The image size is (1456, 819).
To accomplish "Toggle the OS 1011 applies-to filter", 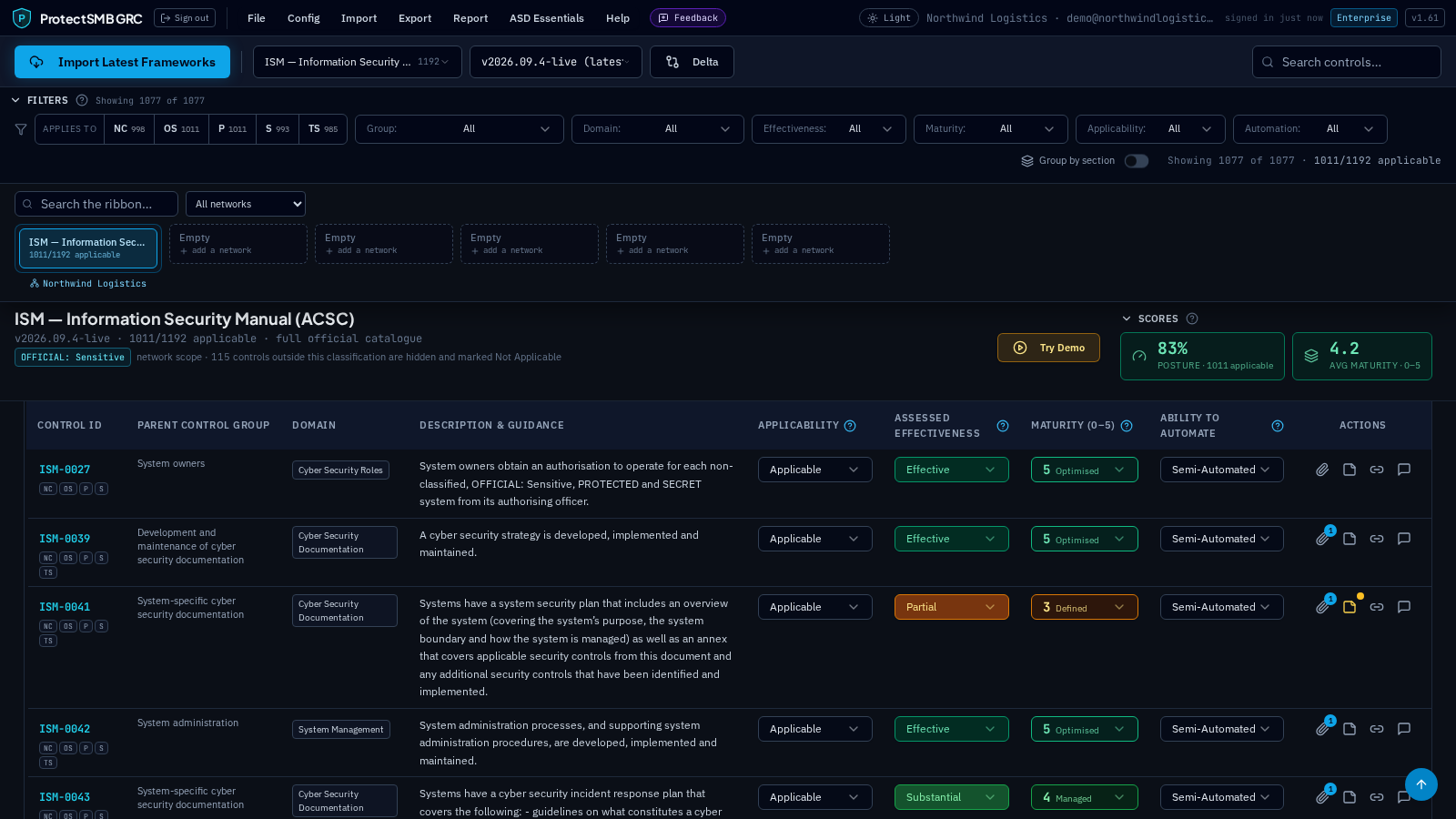I will tap(181, 129).
